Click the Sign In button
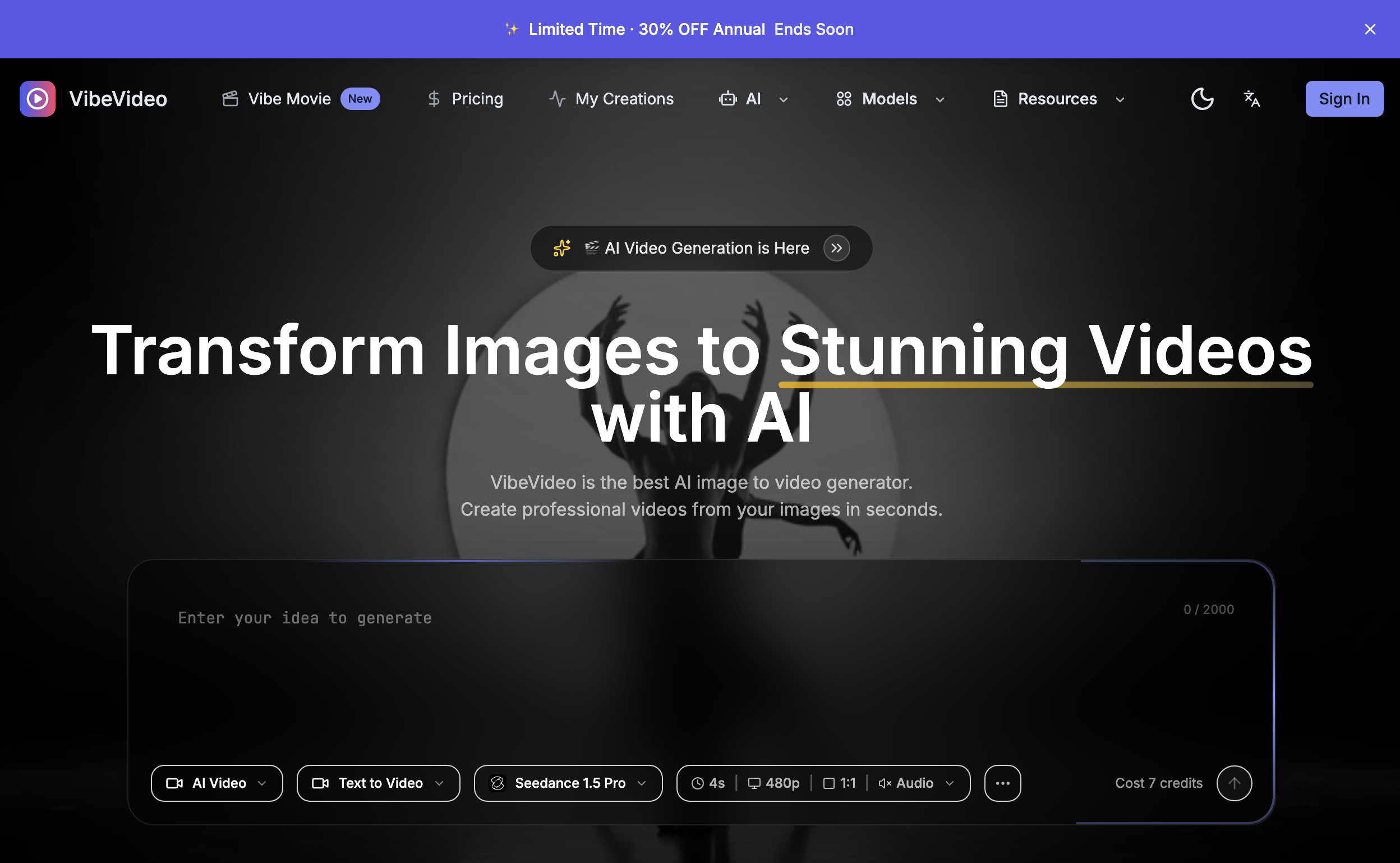Screen dimensions: 1400x863 (1343, 99)
